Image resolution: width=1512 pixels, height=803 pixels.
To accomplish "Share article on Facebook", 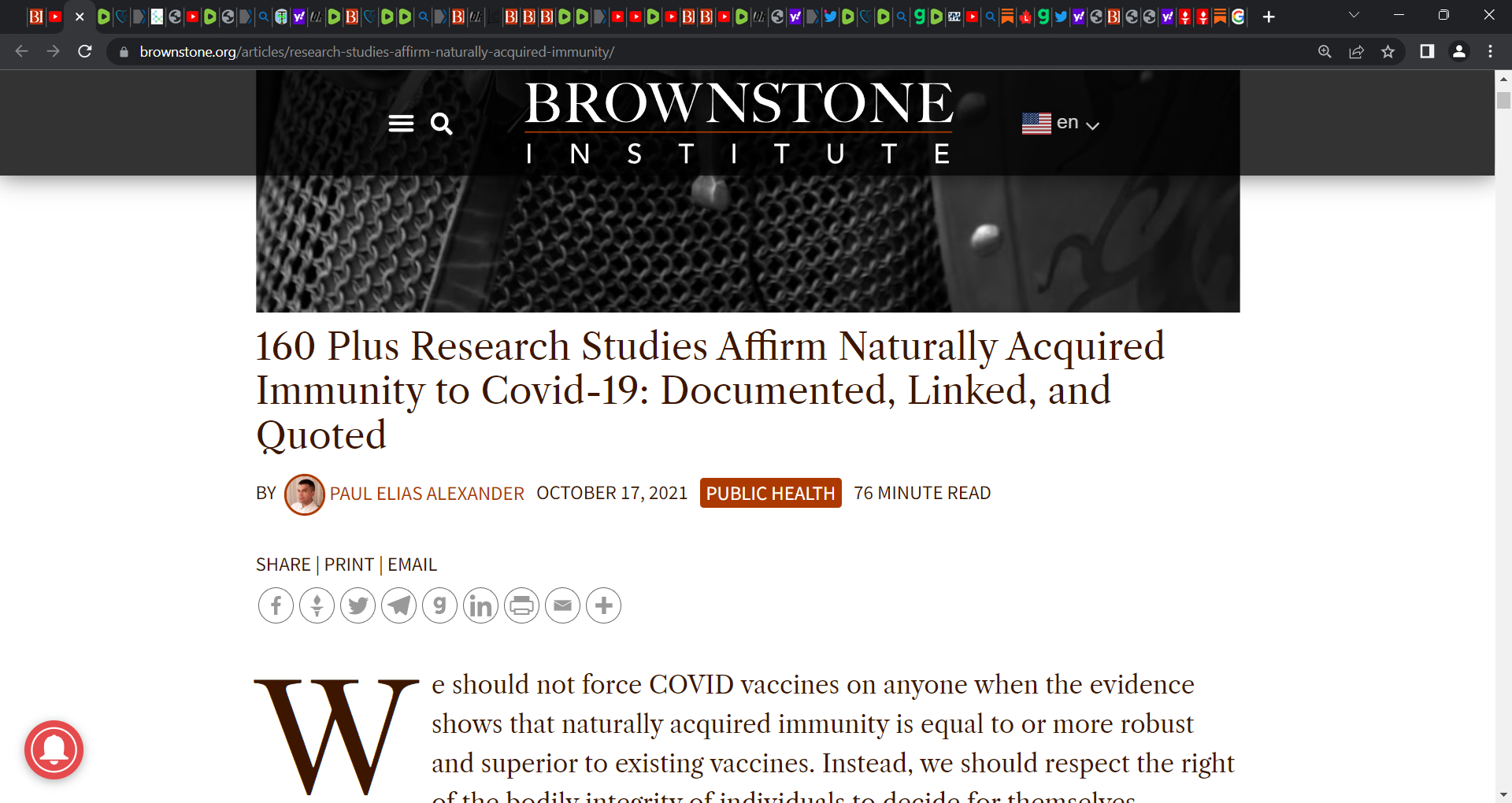I will pyautogui.click(x=276, y=605).
